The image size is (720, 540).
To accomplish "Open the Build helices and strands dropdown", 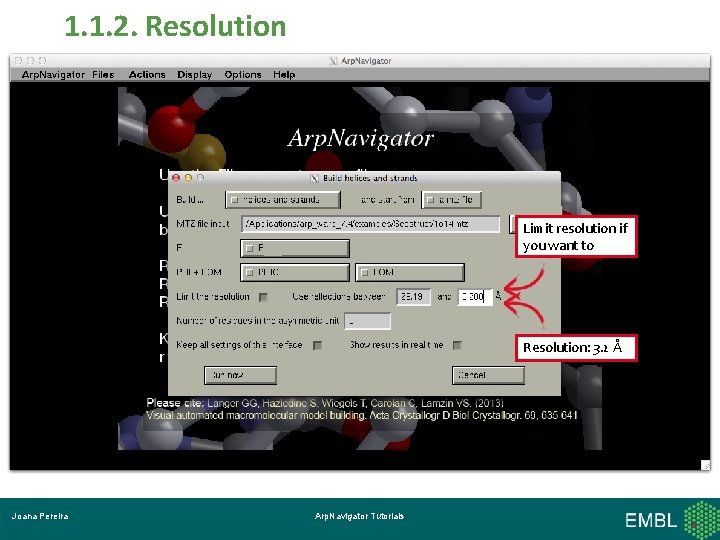I will pyautogui.click(x=283, y=200).
